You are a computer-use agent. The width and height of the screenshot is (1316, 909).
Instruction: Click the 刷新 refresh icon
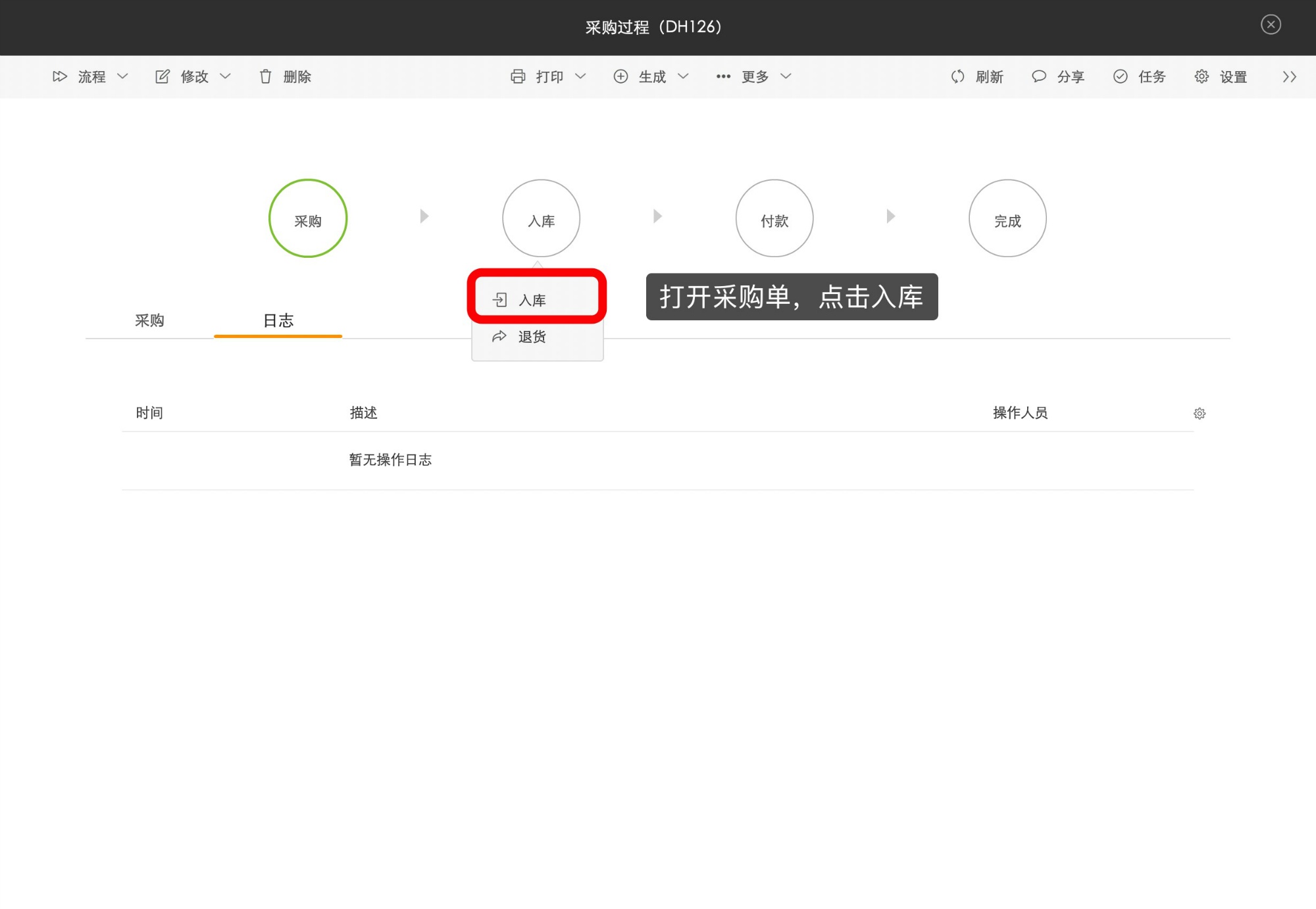click(x=957, y=76)
